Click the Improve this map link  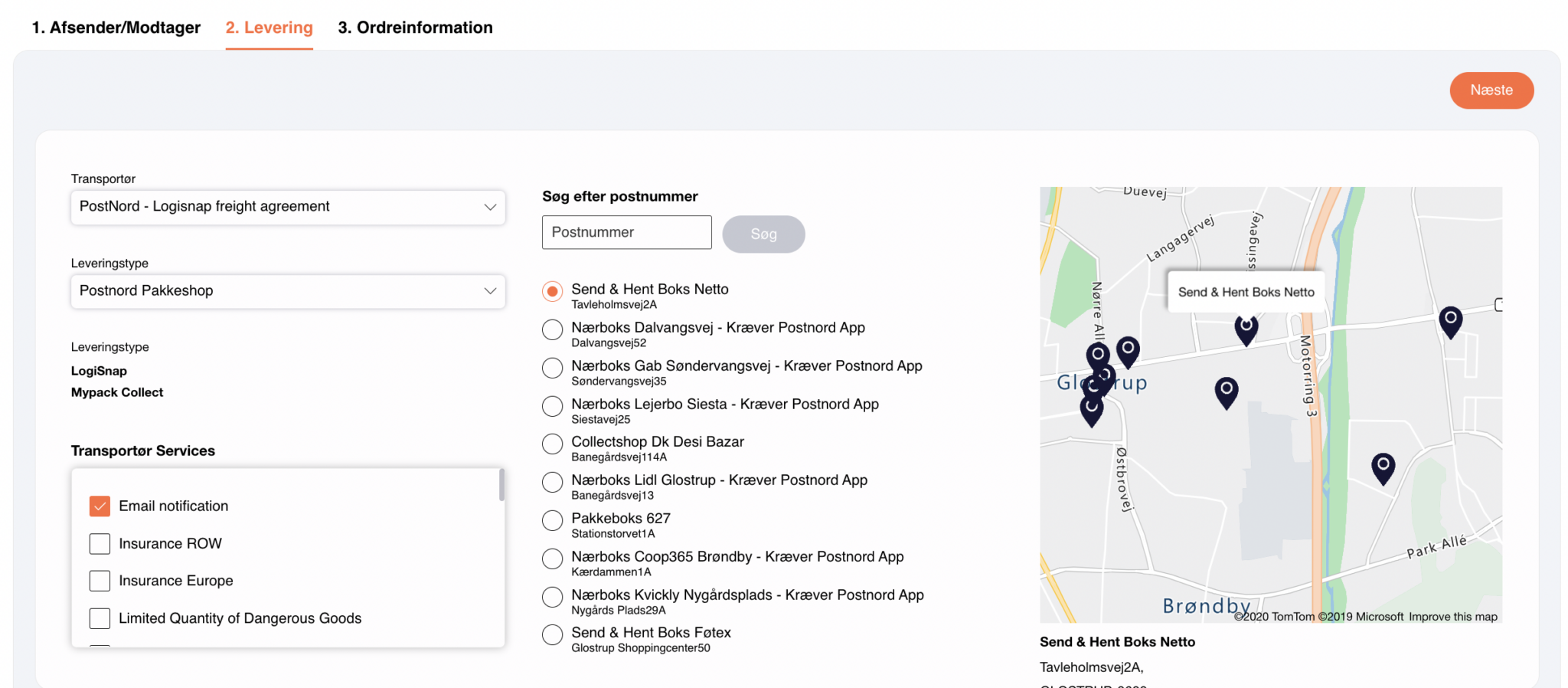(x=1452, y=617)
